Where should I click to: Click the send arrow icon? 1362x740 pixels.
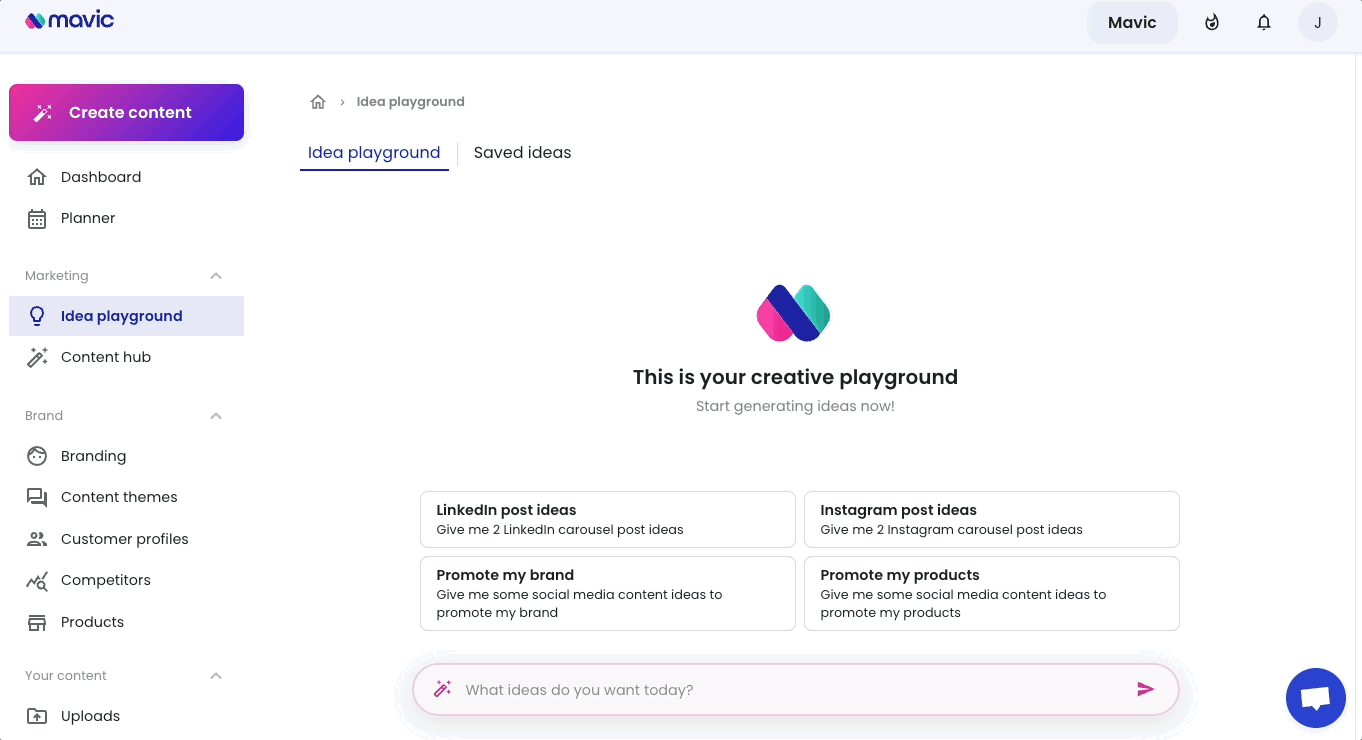pos(1146,689)
